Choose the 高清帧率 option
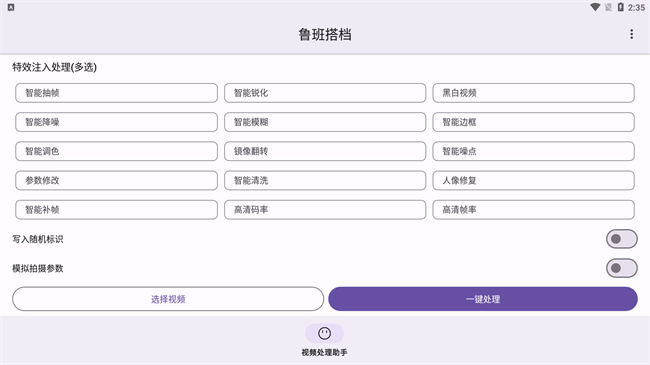This screenshot has height=365, width=650. pyautogui.click(x=534, y=209)
